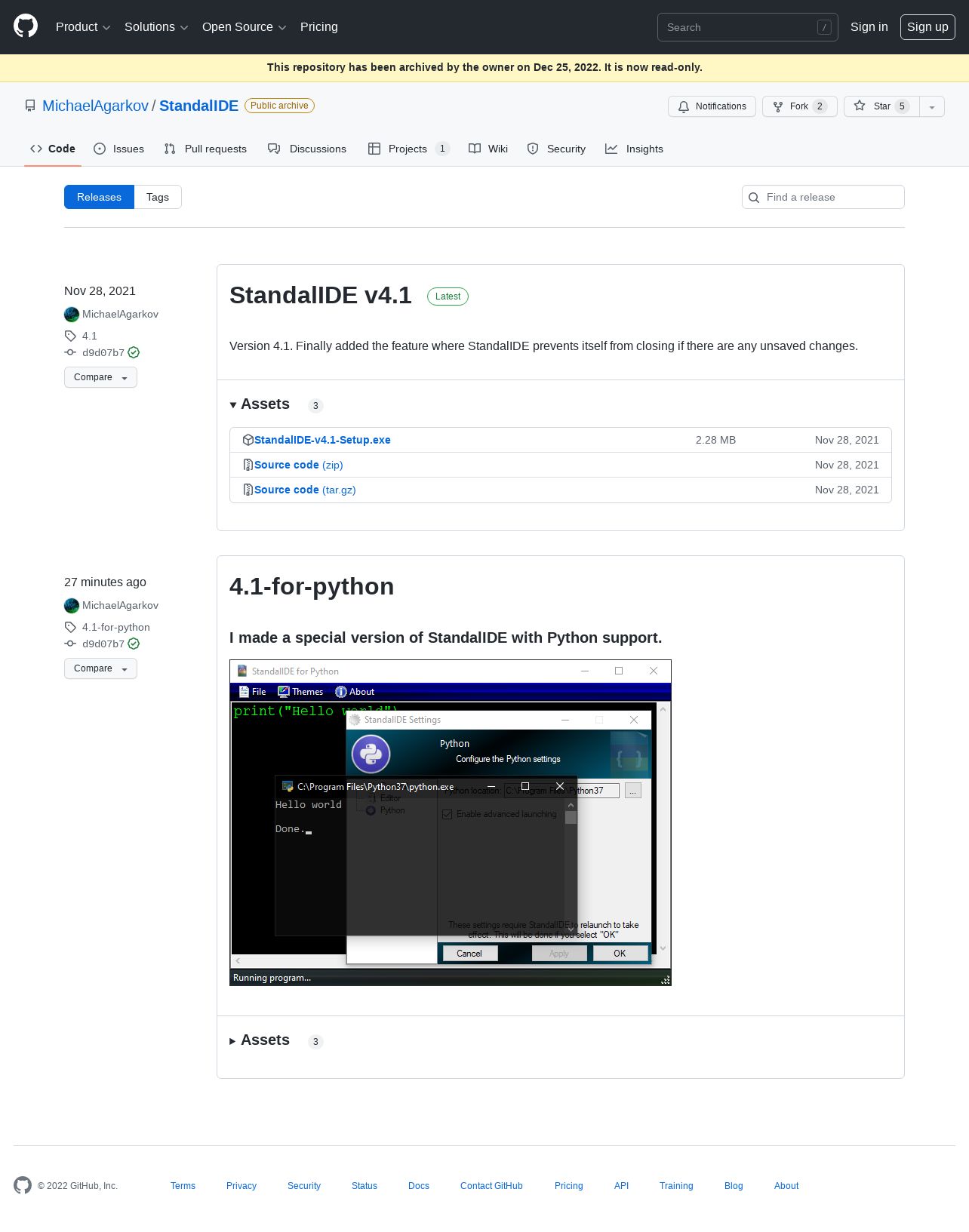Open the Training footer link

676,1186
